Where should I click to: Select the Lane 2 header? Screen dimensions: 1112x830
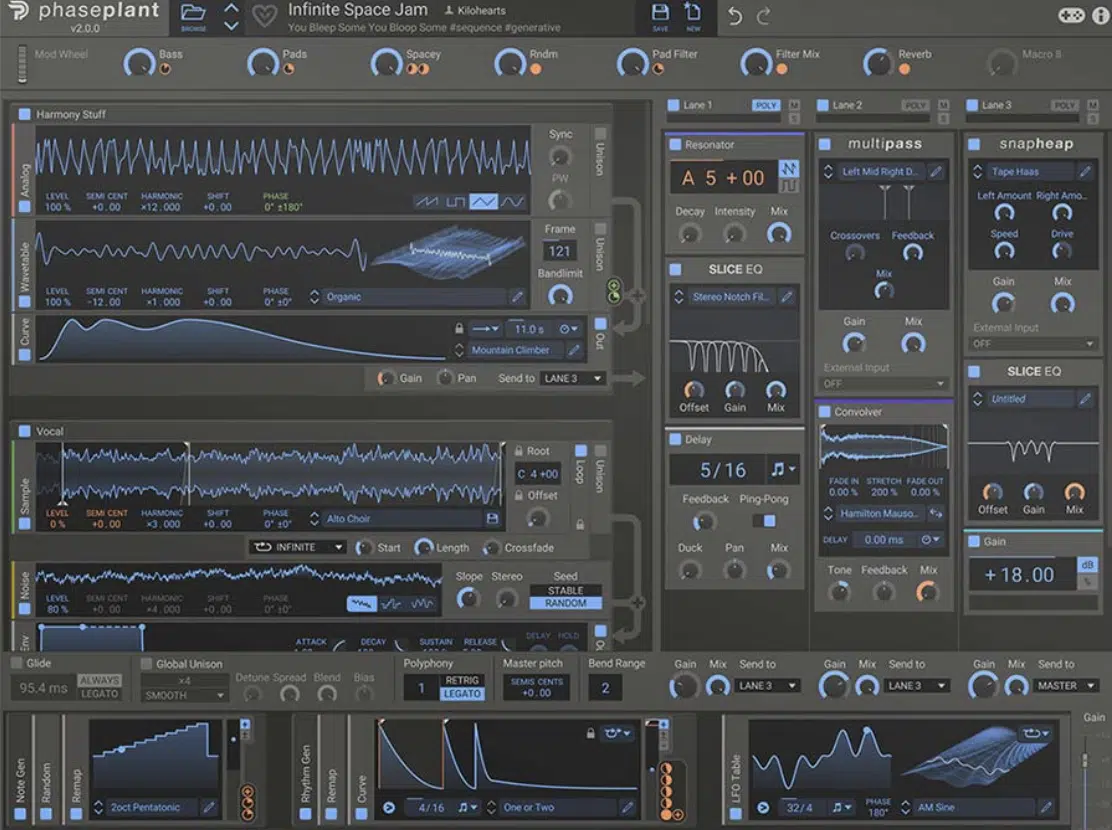click(846, 105)
